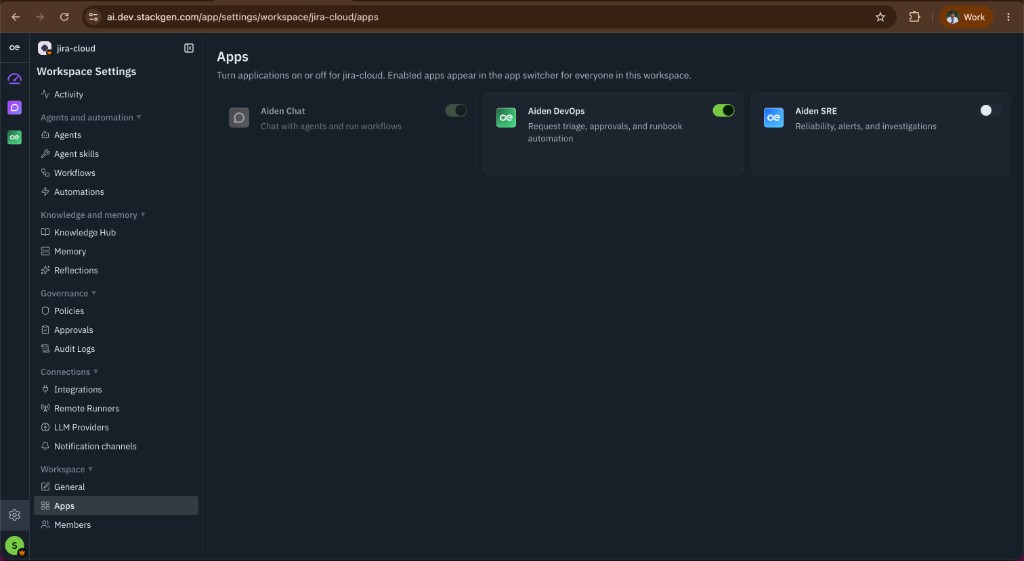
Task: Collapse the Knowledge and memory section
Action: (93, 215)
